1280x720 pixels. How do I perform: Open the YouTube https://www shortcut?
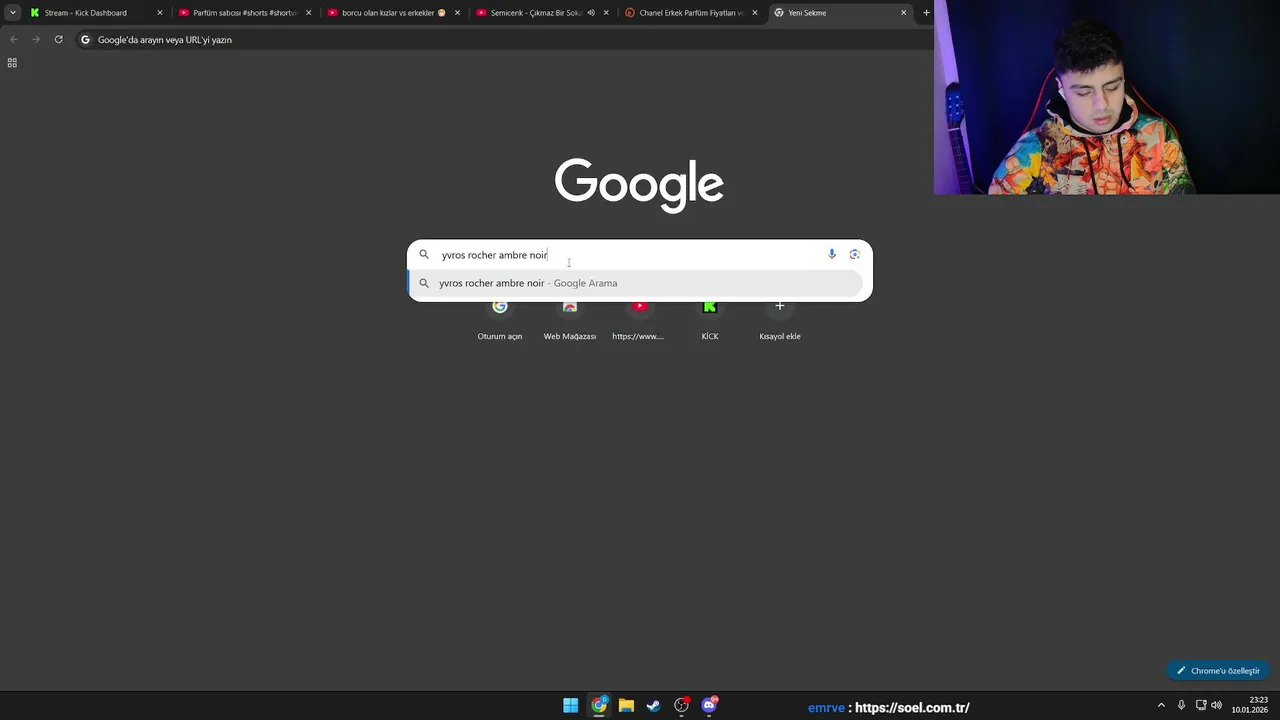(x=640, y=320)
